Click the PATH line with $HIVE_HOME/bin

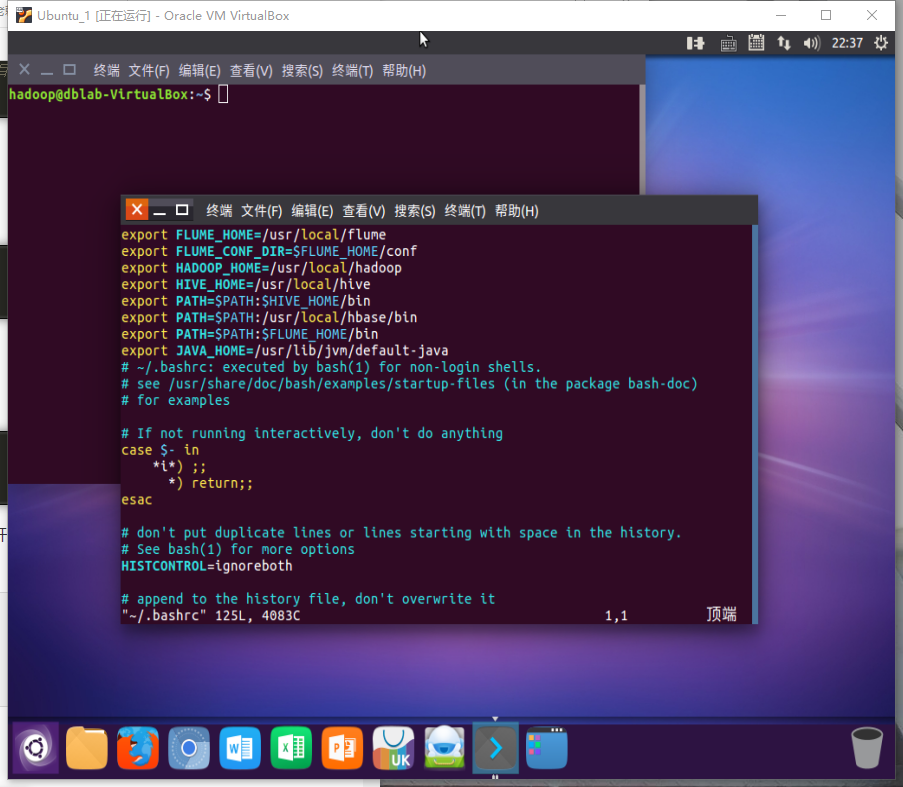pyautogui.click(x=246, y=301)
